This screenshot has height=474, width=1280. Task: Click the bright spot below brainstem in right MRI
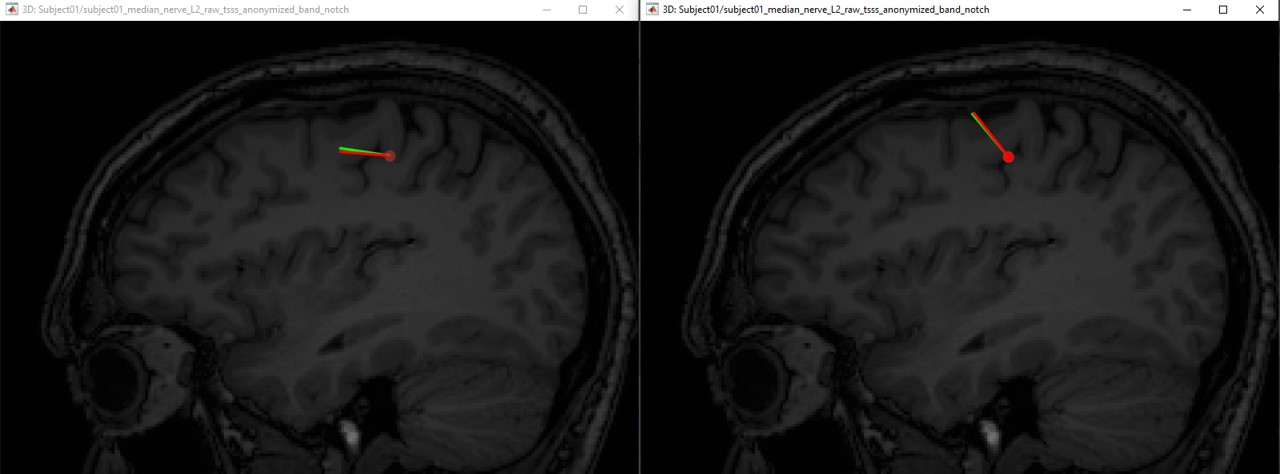(x=988, y=432)
